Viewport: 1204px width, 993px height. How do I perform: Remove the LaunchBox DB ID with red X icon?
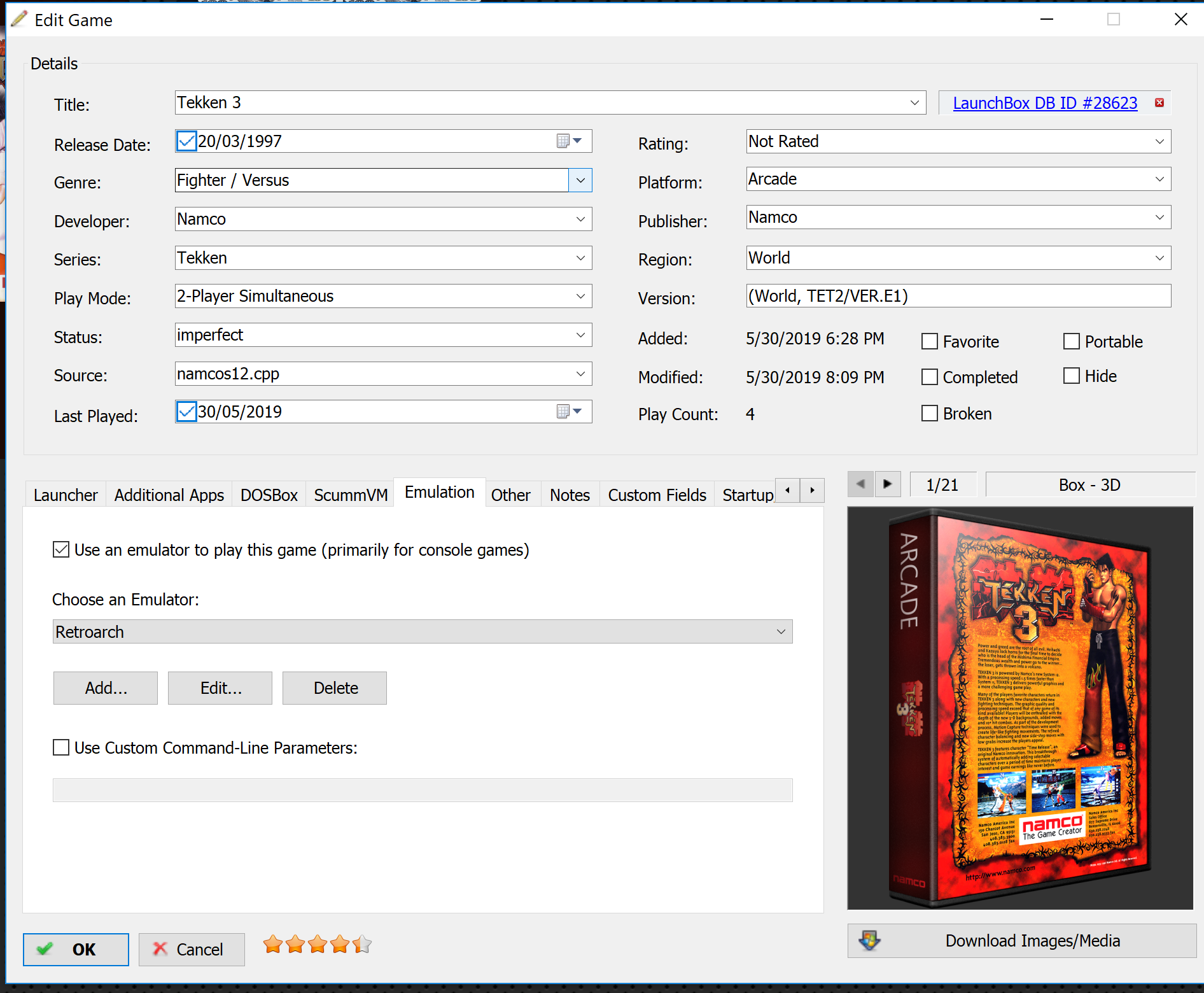[1159, 102]
